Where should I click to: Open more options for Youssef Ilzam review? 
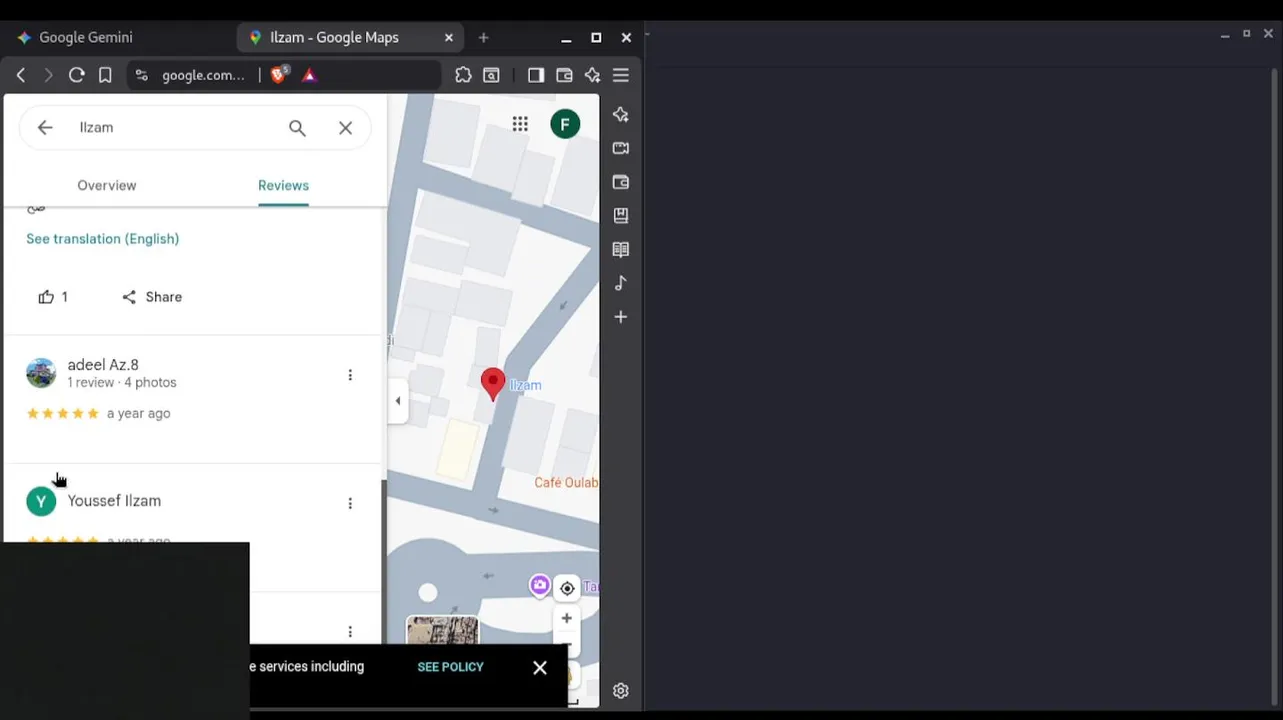point(350,503)
